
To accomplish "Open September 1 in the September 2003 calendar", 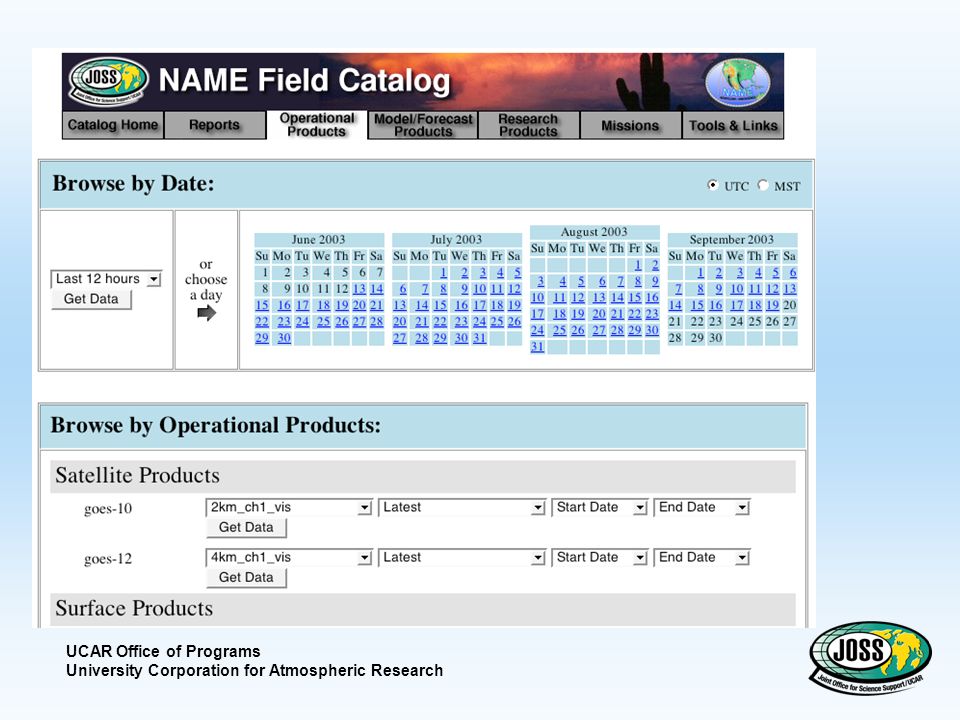I will tap(700, 272).
